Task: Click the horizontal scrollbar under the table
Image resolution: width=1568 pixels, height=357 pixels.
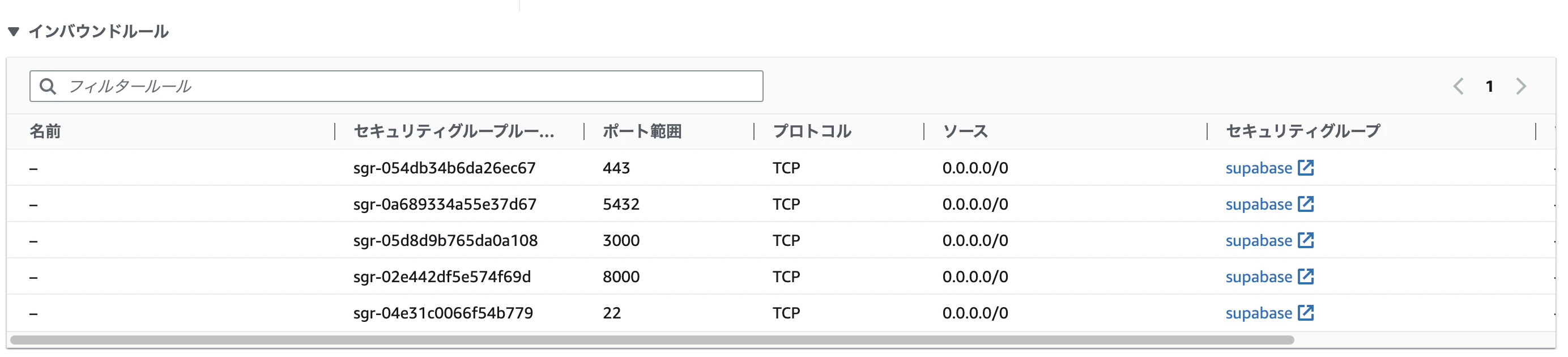Action: [652, 340]
